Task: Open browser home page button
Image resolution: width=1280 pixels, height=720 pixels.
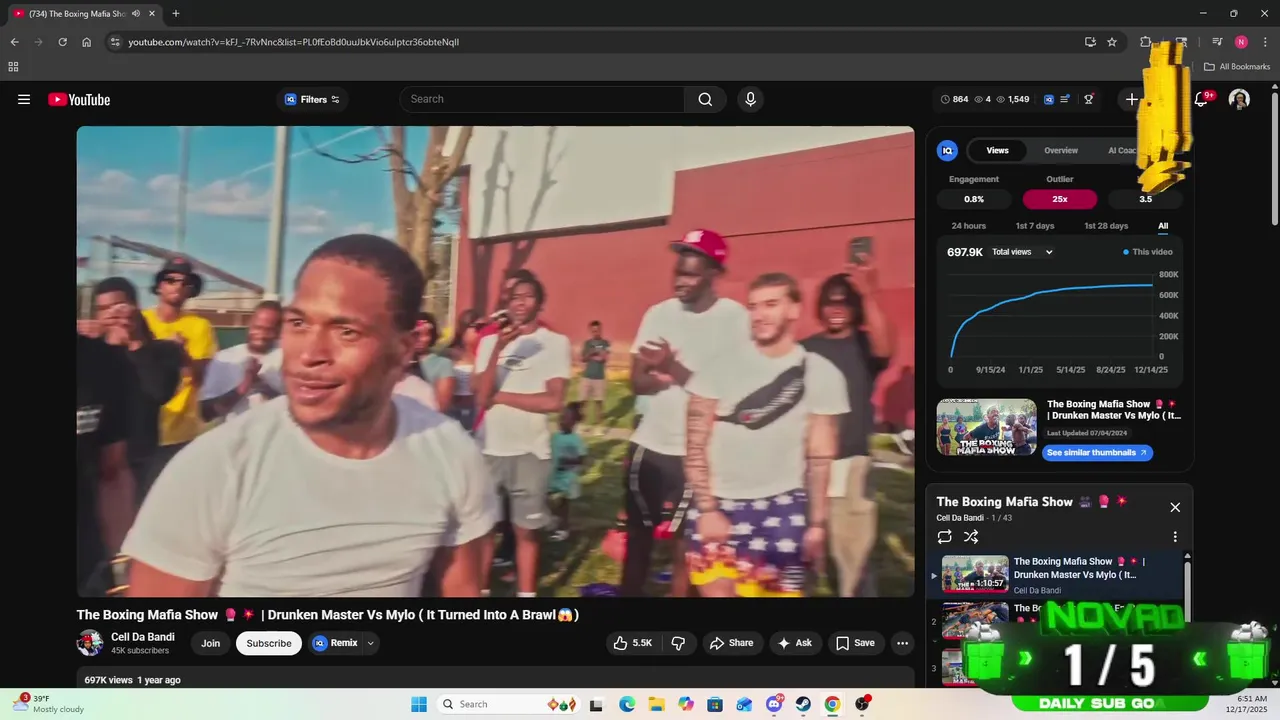Action: (x=86, y=42)
